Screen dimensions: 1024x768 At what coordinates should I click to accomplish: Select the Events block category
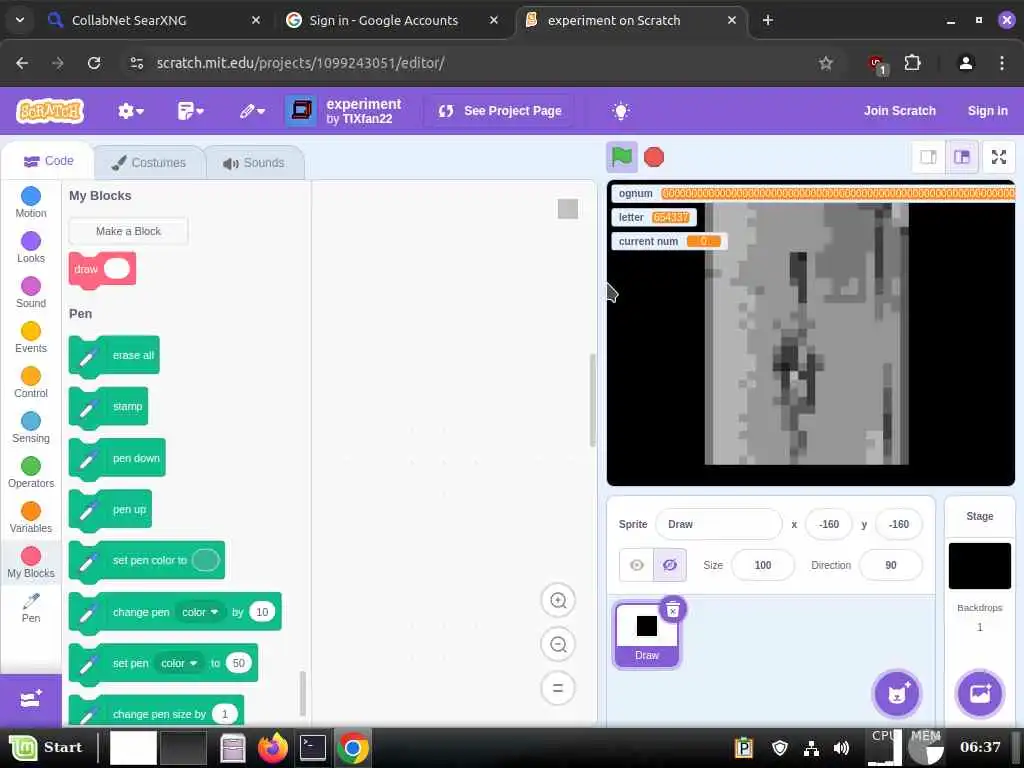click(x=31, y=338)
